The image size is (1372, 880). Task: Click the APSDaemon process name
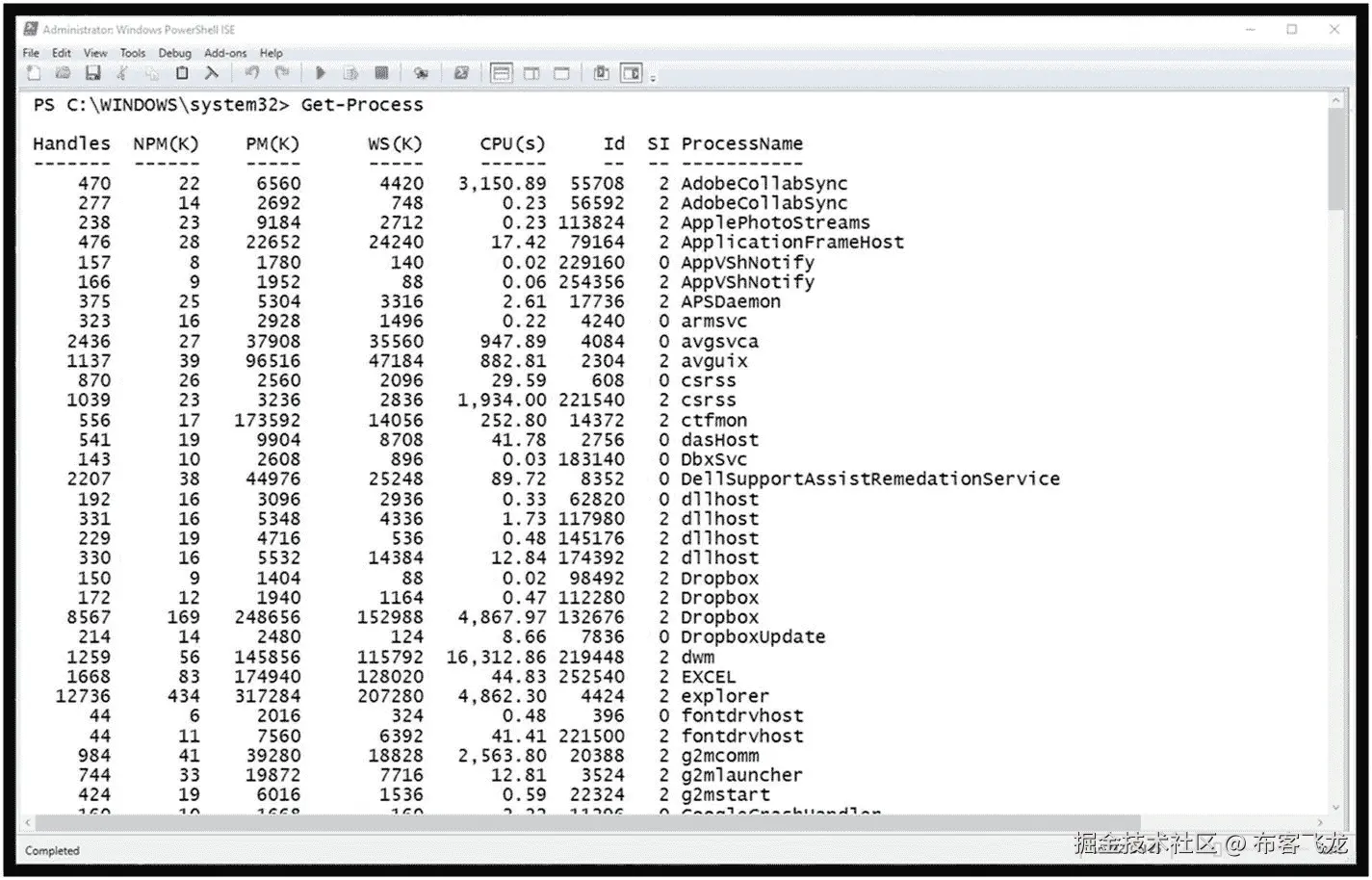click(731, 301)
